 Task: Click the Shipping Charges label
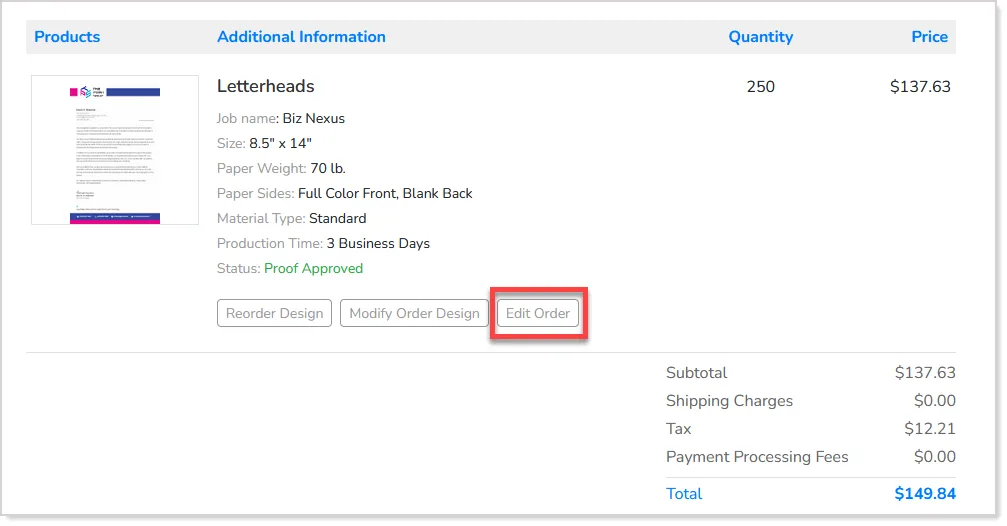[x=729, y=401]
